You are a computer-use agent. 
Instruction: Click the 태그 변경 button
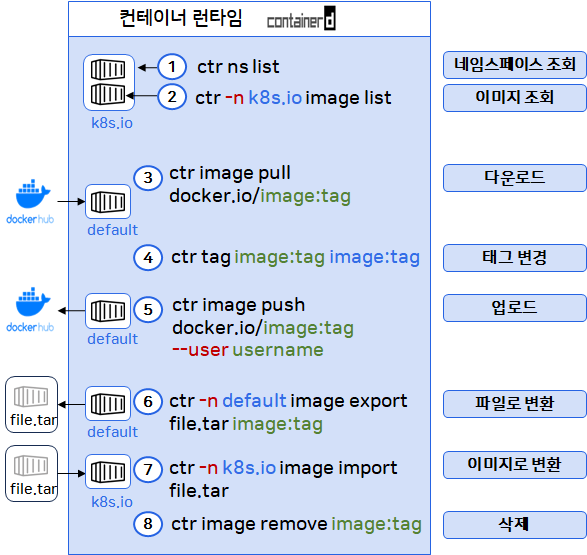click(x=515, y=258)
